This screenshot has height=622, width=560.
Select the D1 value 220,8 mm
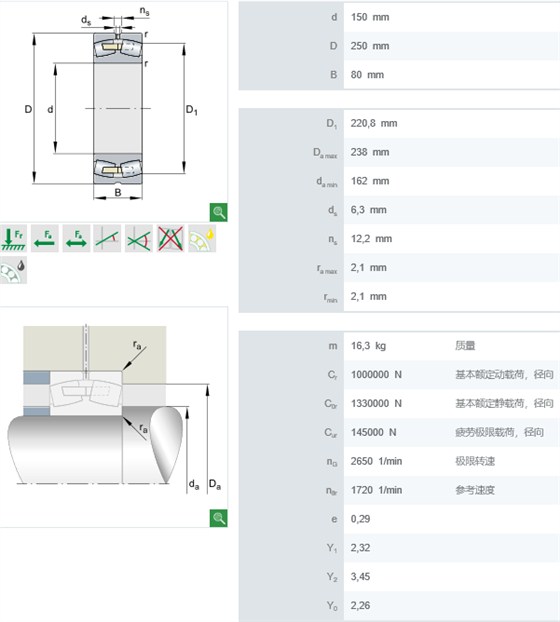pyautogui.click(x=374, y=123)
